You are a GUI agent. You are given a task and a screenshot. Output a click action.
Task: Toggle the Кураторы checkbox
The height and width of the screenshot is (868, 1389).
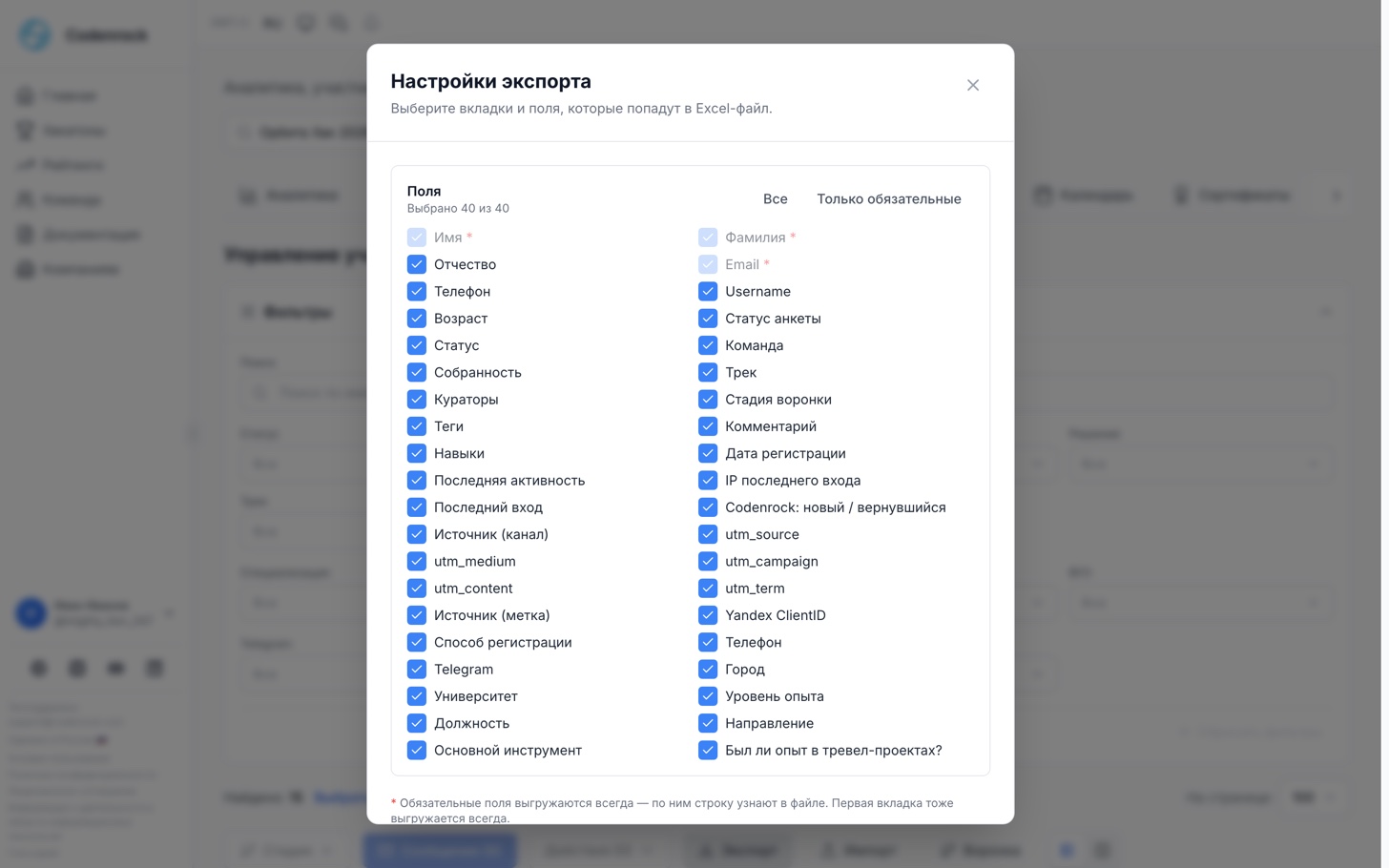pyautogui.click(x=417, y=400)
